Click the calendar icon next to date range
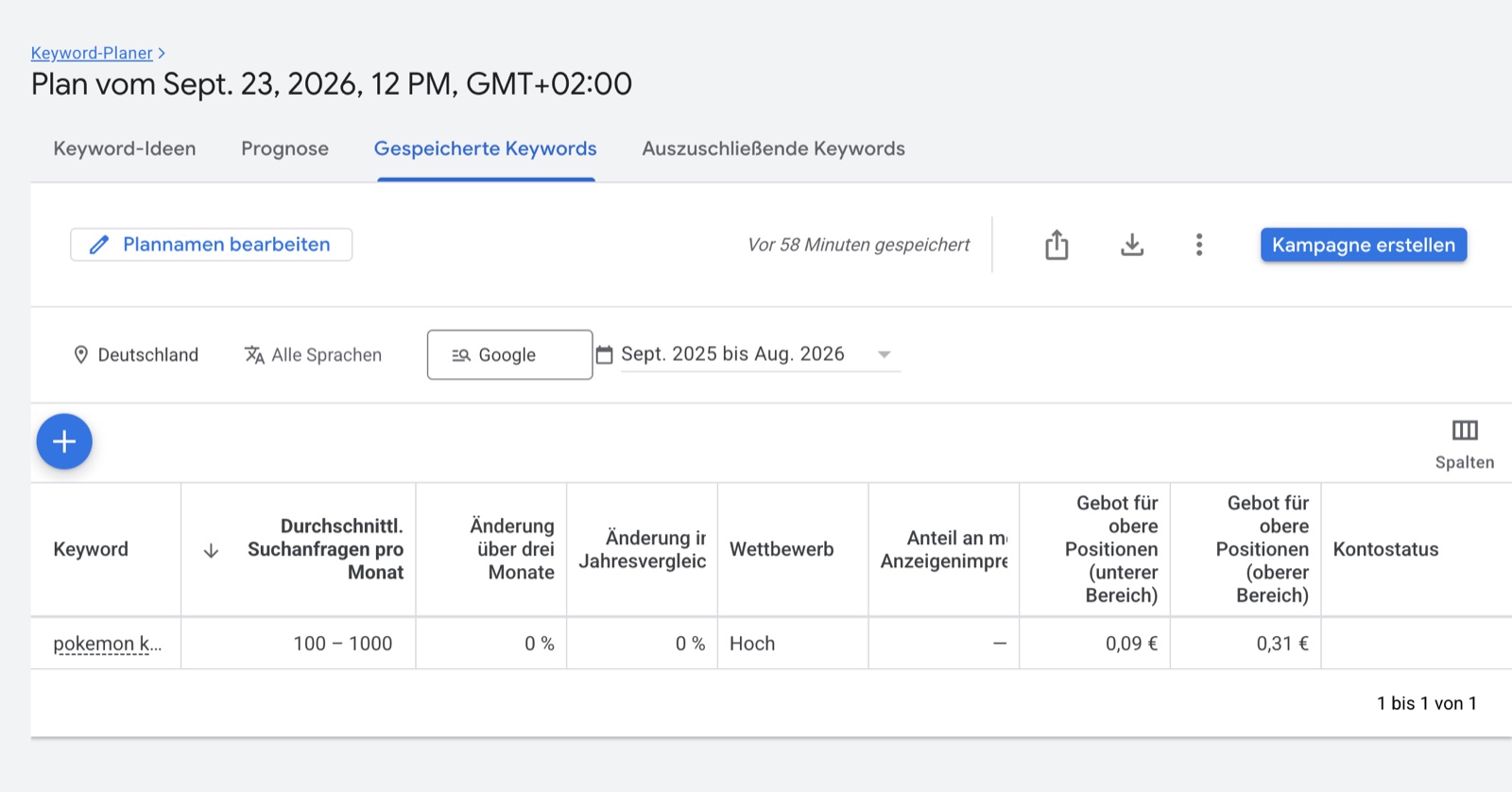Image resolution: width=1512 pixels, height=792 pixels. 605,355
